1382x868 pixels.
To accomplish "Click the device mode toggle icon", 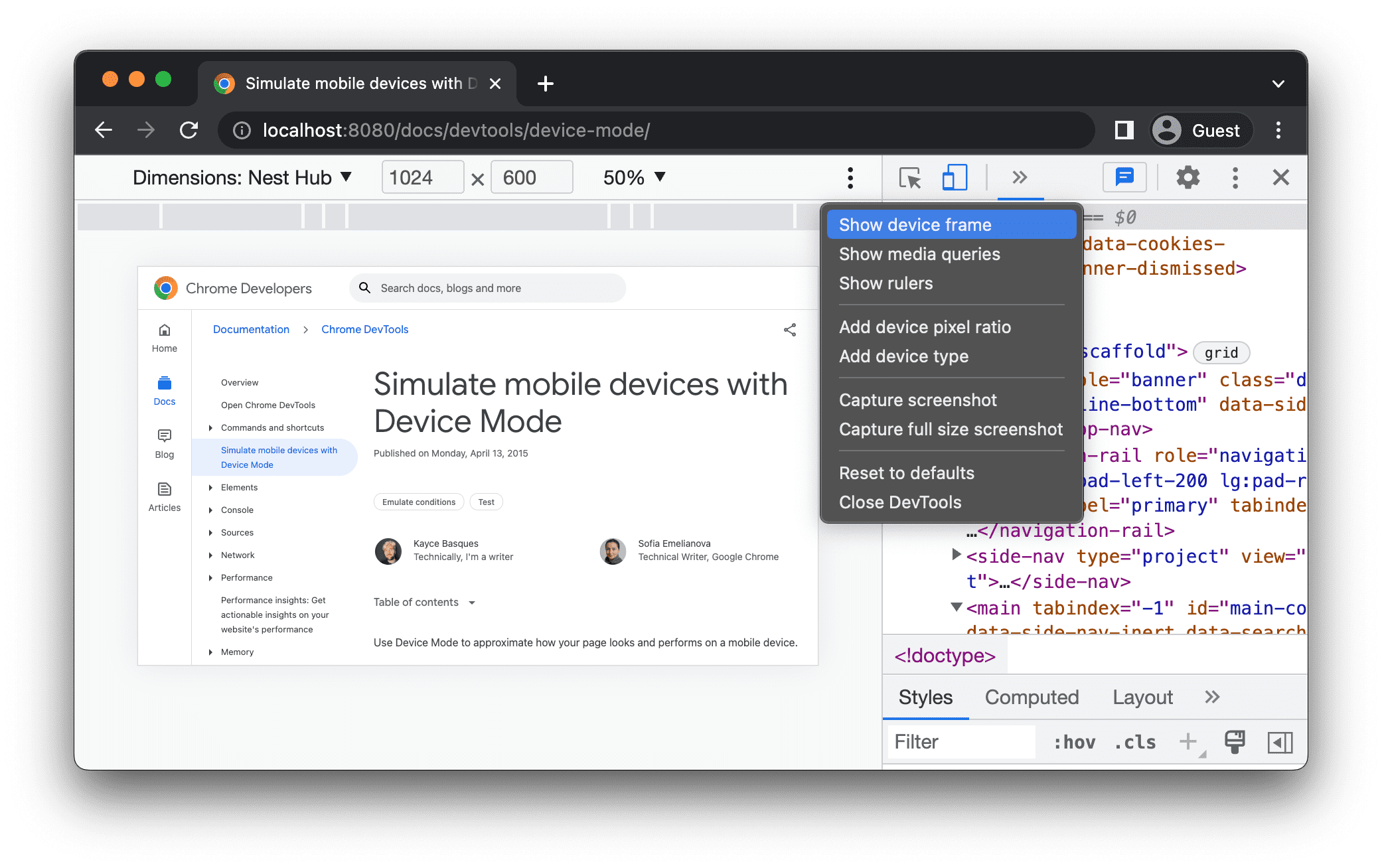I will coord(955,178).
